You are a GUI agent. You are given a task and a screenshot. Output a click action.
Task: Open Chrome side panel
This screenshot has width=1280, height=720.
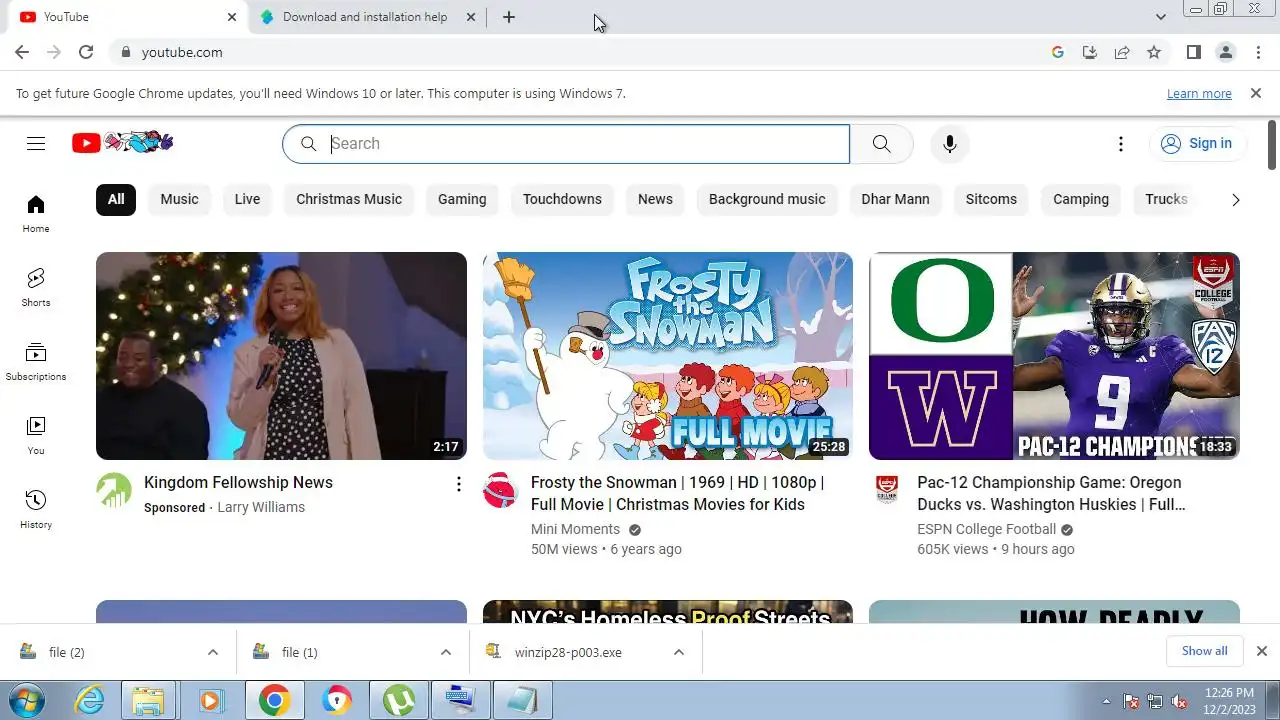(x=1193, y=52)
